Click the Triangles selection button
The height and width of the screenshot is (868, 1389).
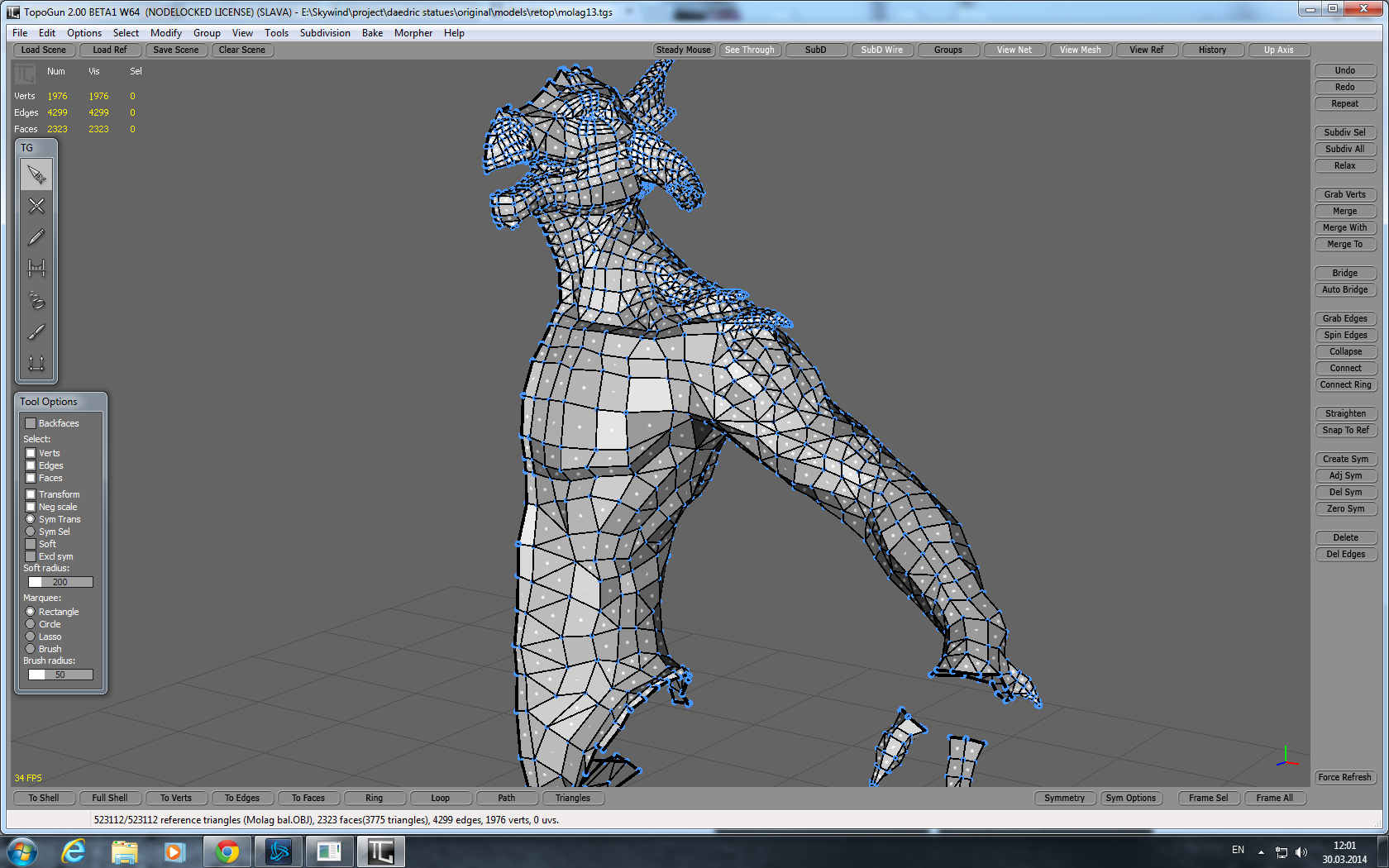click(x=573, y=798)
